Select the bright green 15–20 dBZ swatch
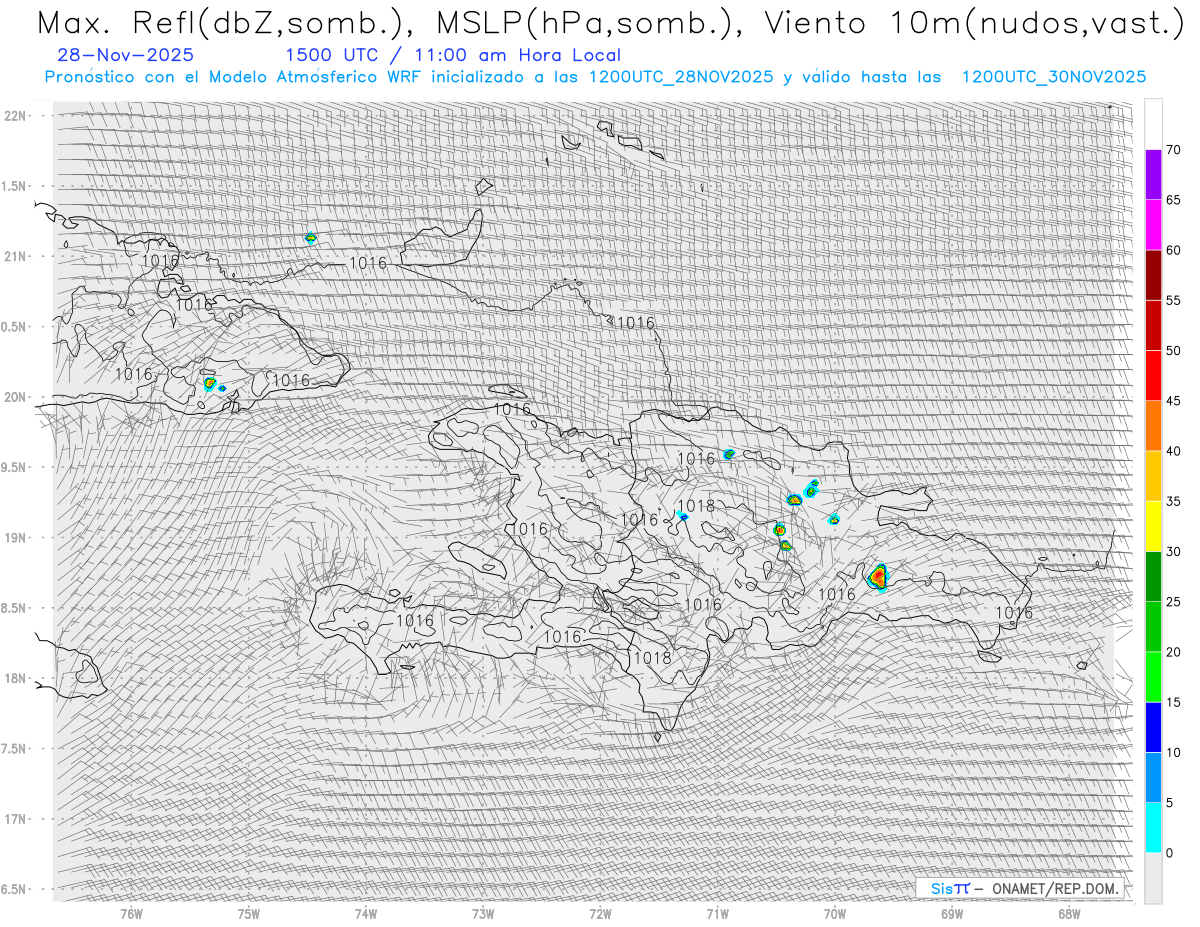 pyautogui.click(x=1153, y=677)
